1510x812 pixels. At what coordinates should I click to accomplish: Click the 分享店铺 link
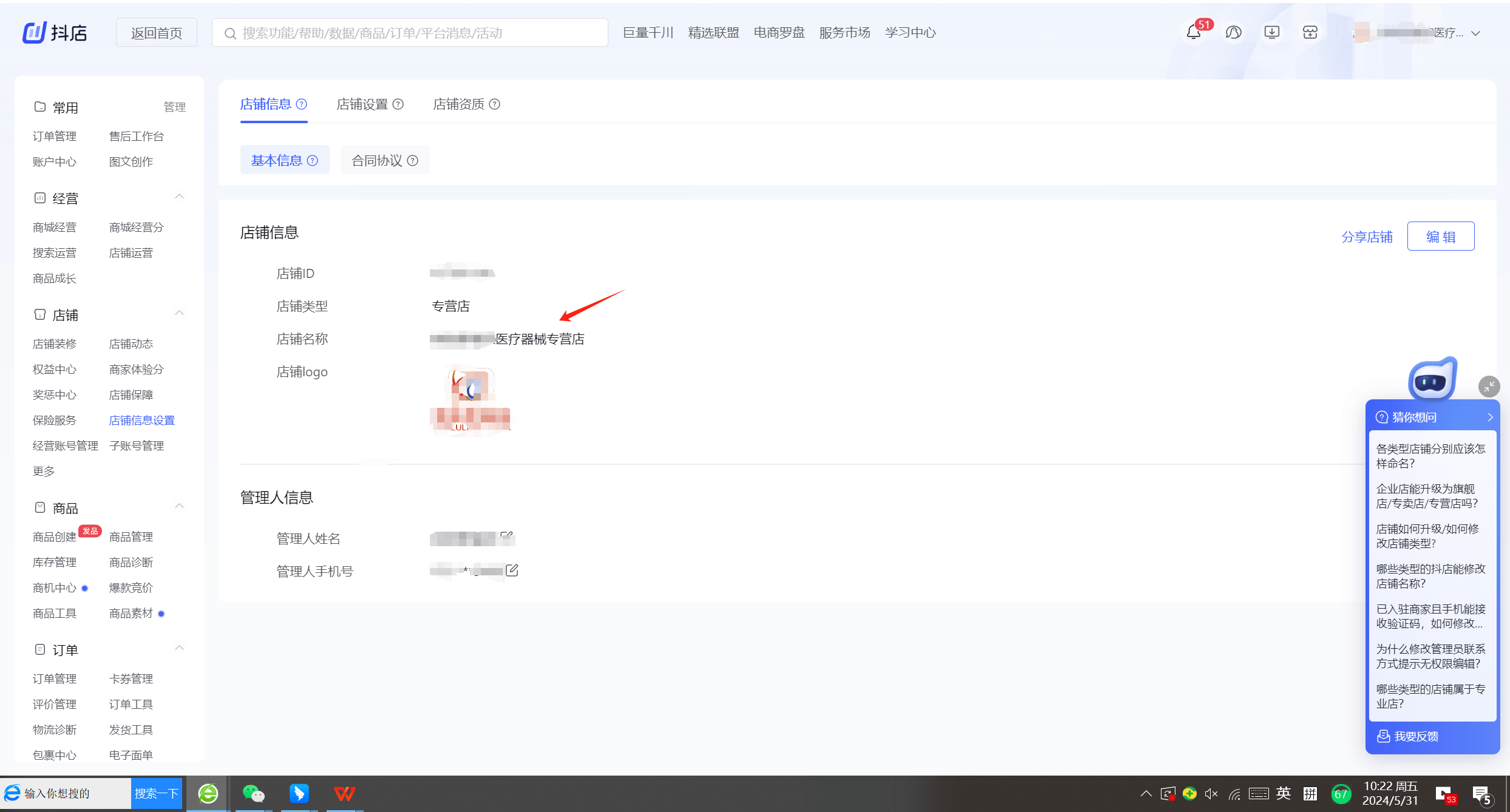tap(1367, 237)
